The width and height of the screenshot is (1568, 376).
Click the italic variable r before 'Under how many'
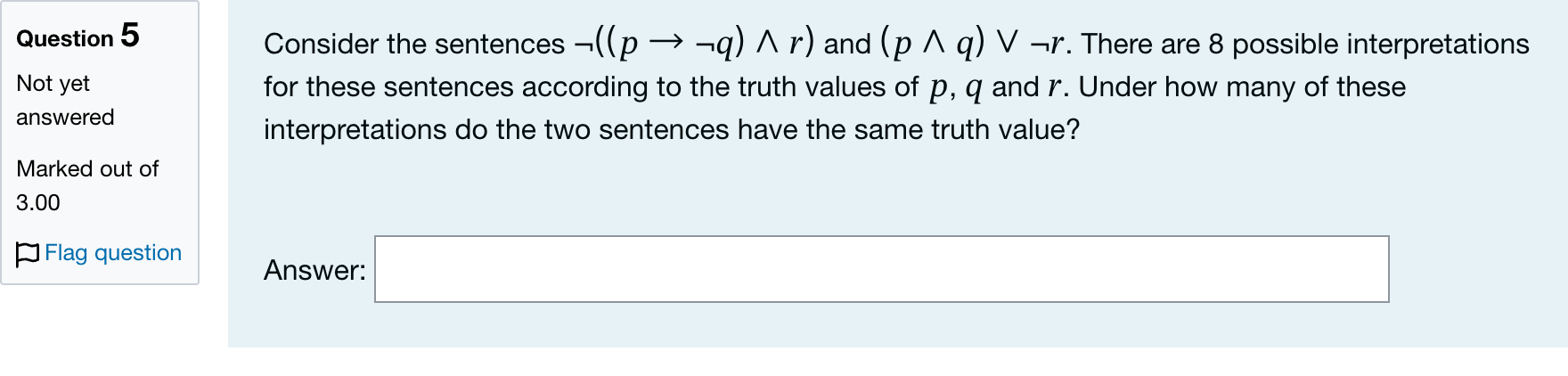tap(1055, 87)
